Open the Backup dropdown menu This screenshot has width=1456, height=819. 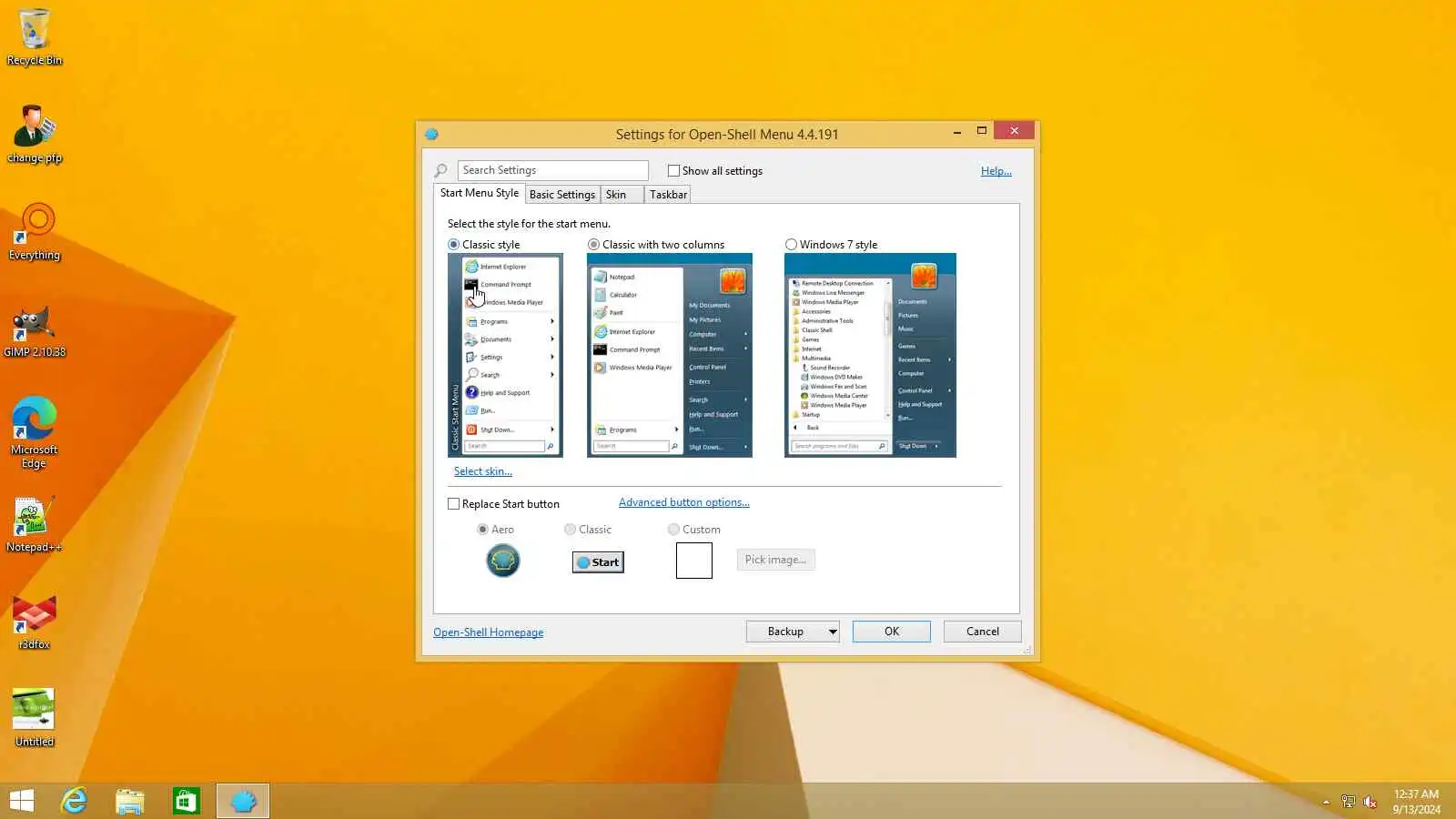point(832,632)
